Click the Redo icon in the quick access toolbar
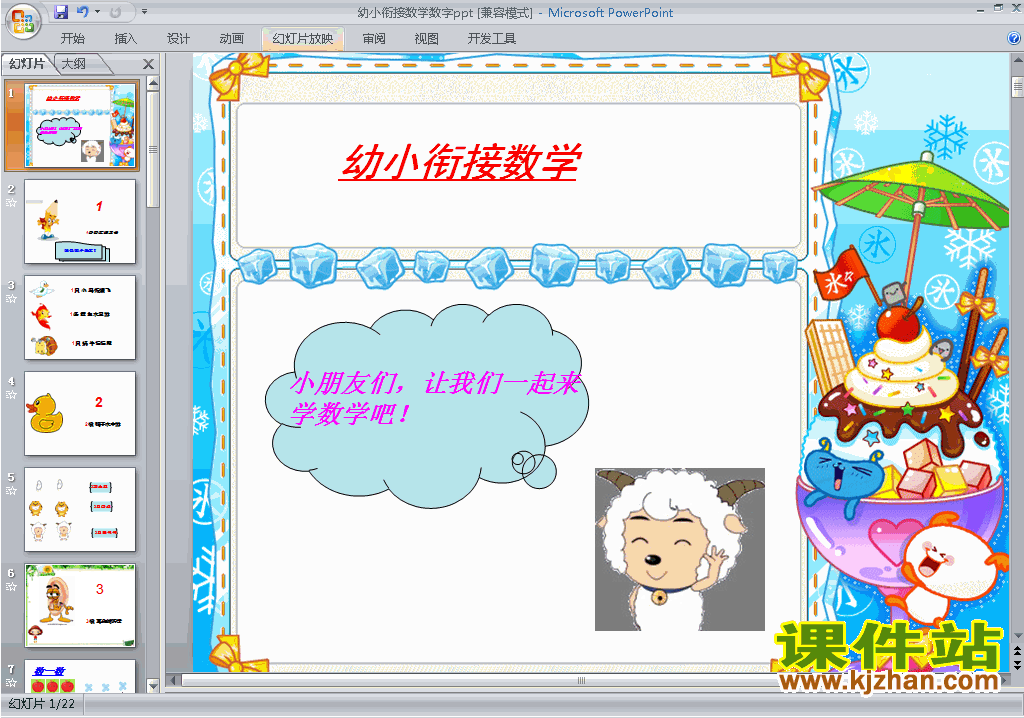This screenshot has width=1024, height=718. pos(116,12)
